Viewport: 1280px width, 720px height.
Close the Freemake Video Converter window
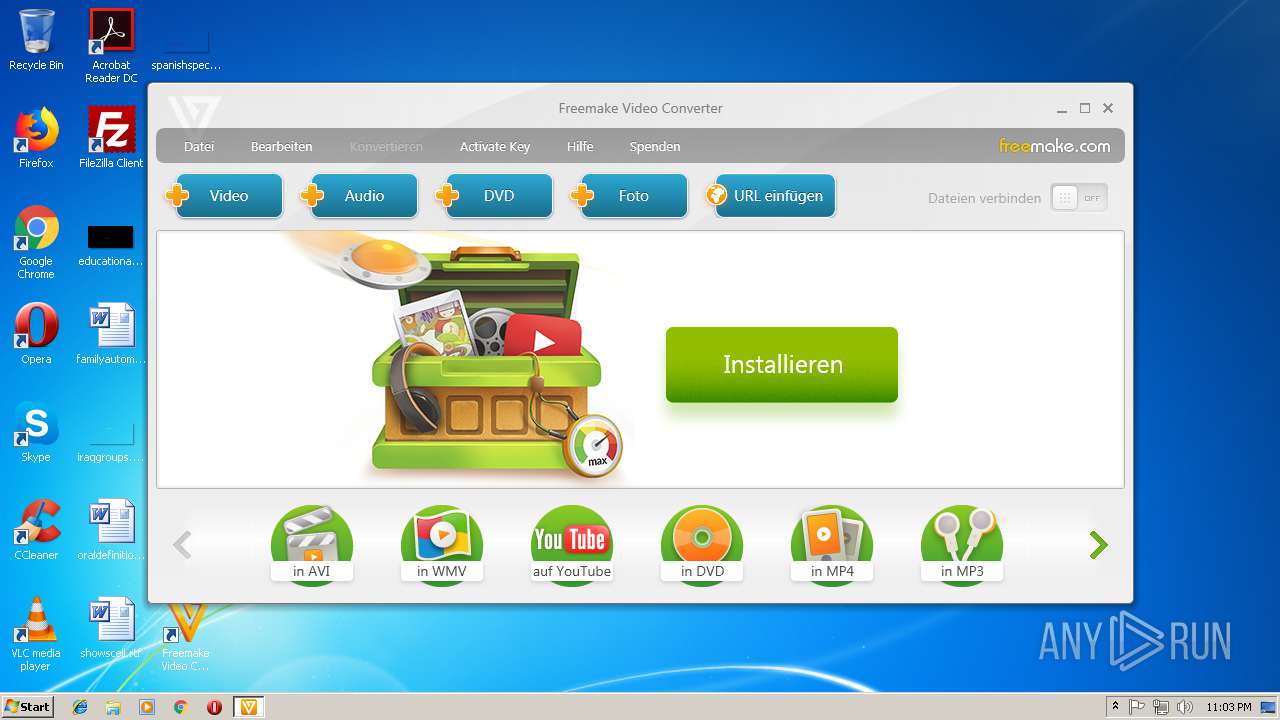pyautogui.click(x=1108, y=108)
